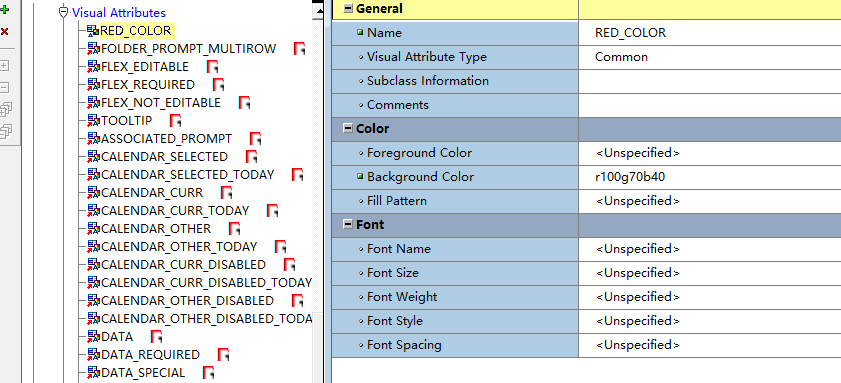
Task: Click the Comments value field
Action: (x=710, y=105)
